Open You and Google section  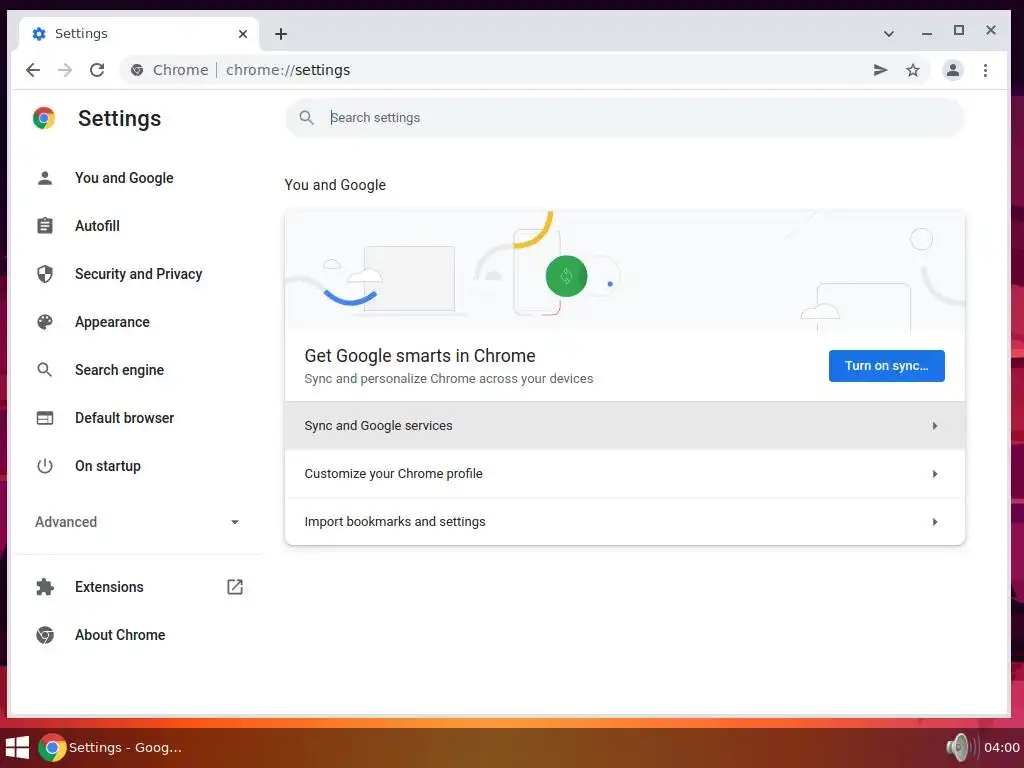pos(124,178)
